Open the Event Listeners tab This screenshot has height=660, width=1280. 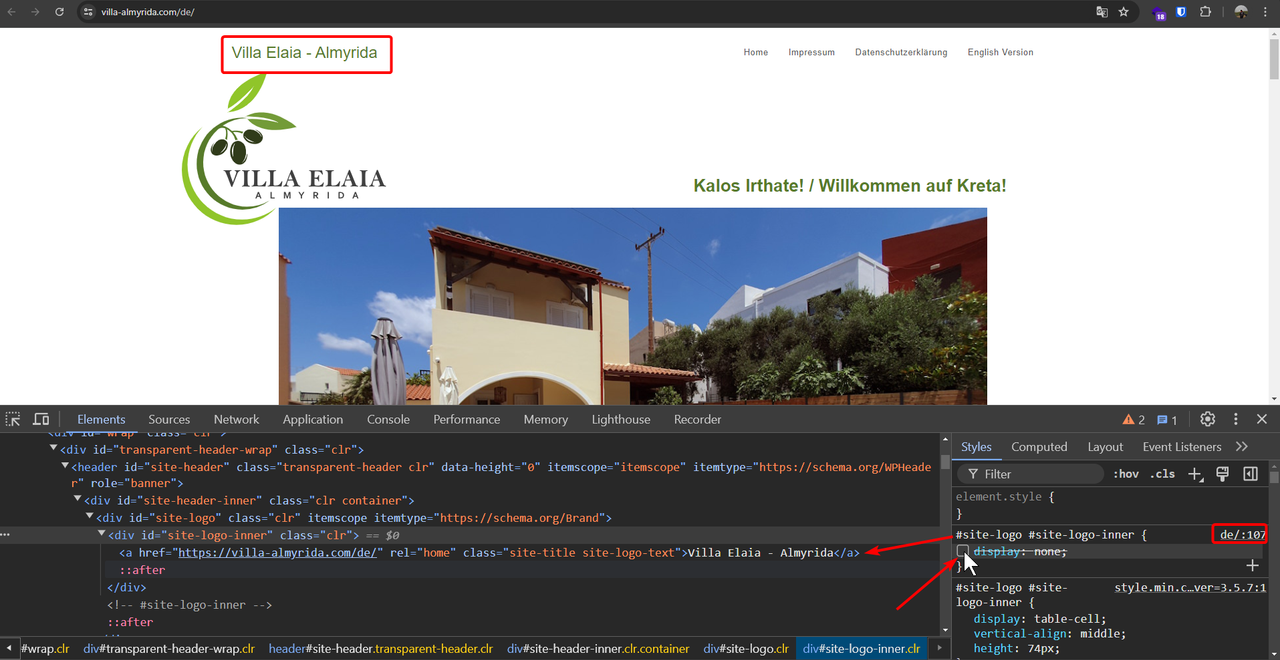tap(1182, 447)
